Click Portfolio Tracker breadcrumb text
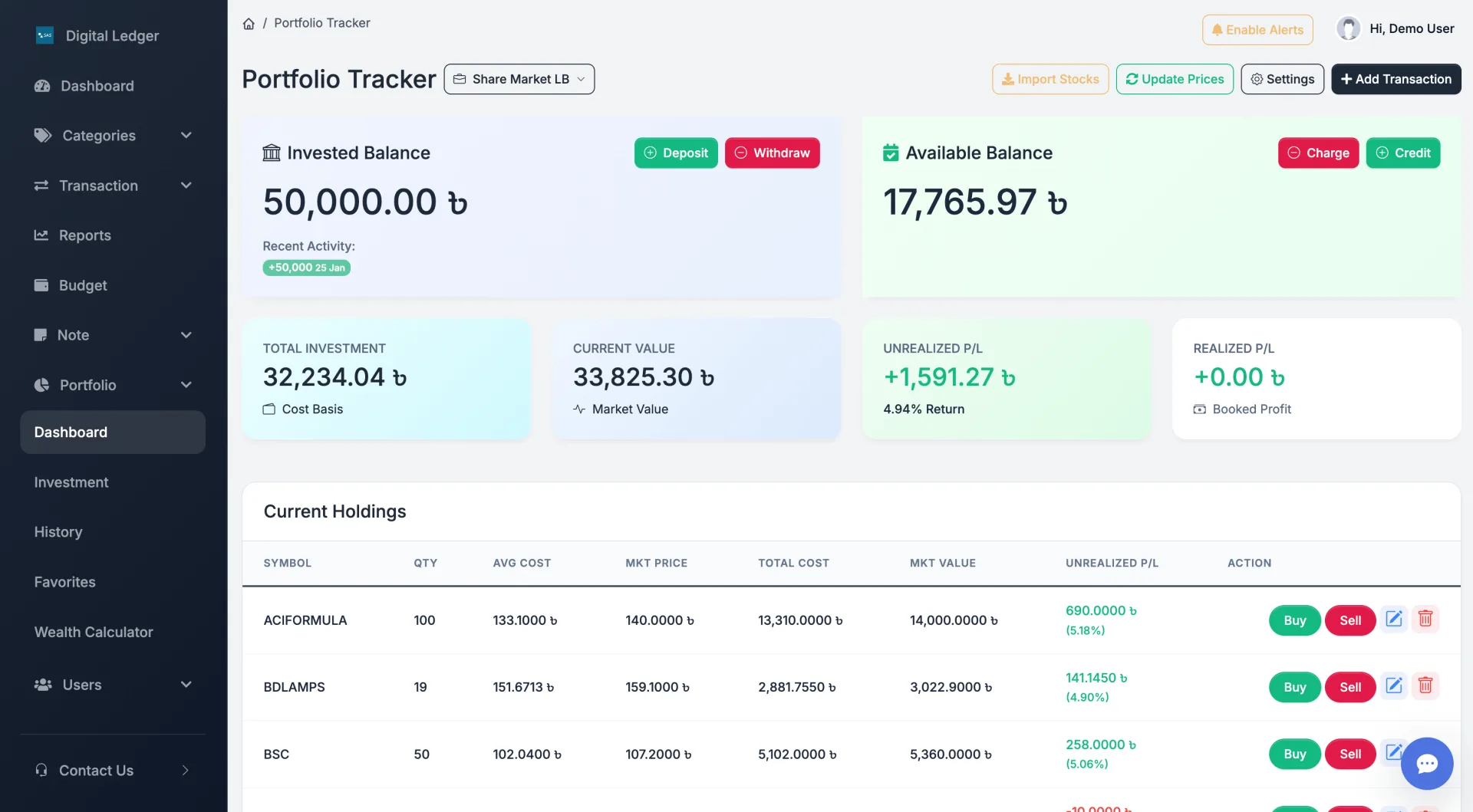Viewport: 1473px width, 812px height. 322,23
